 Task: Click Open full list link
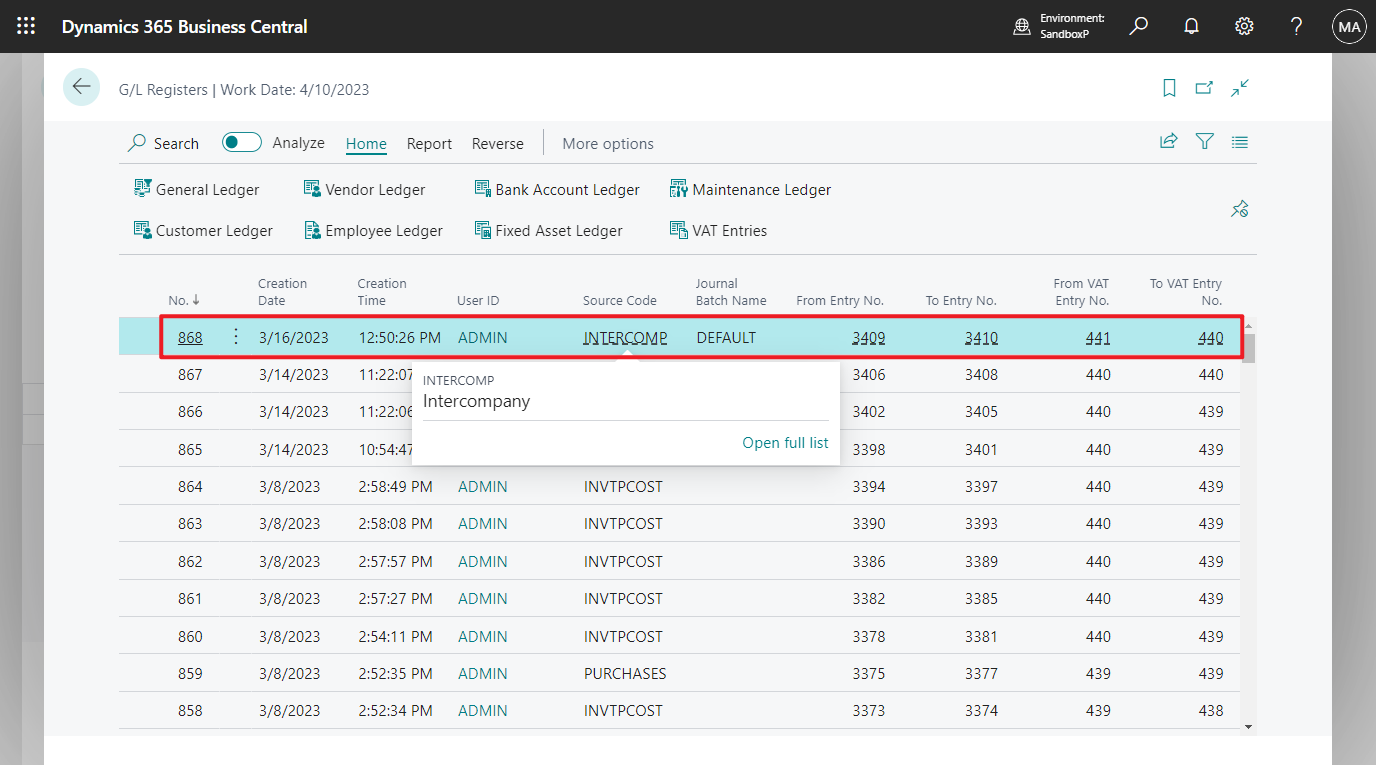785,443
